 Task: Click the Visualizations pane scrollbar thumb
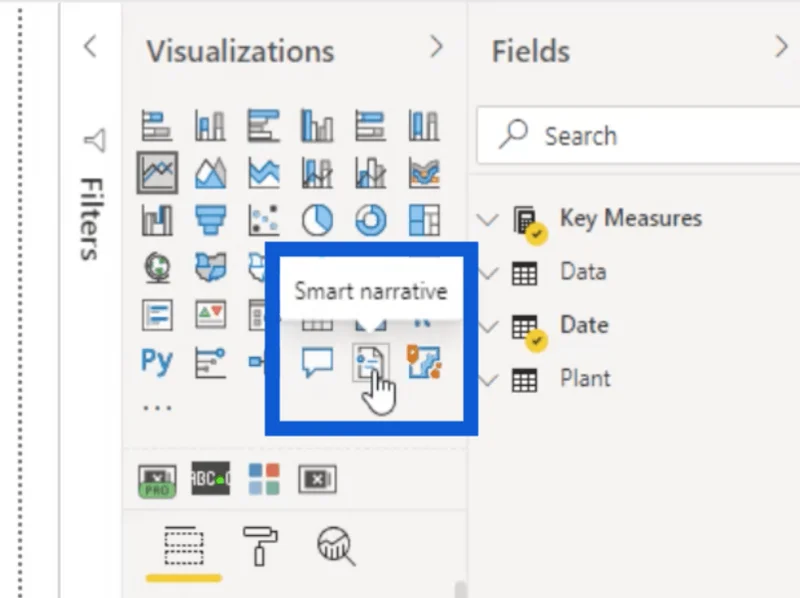click(x=461, y=589)
